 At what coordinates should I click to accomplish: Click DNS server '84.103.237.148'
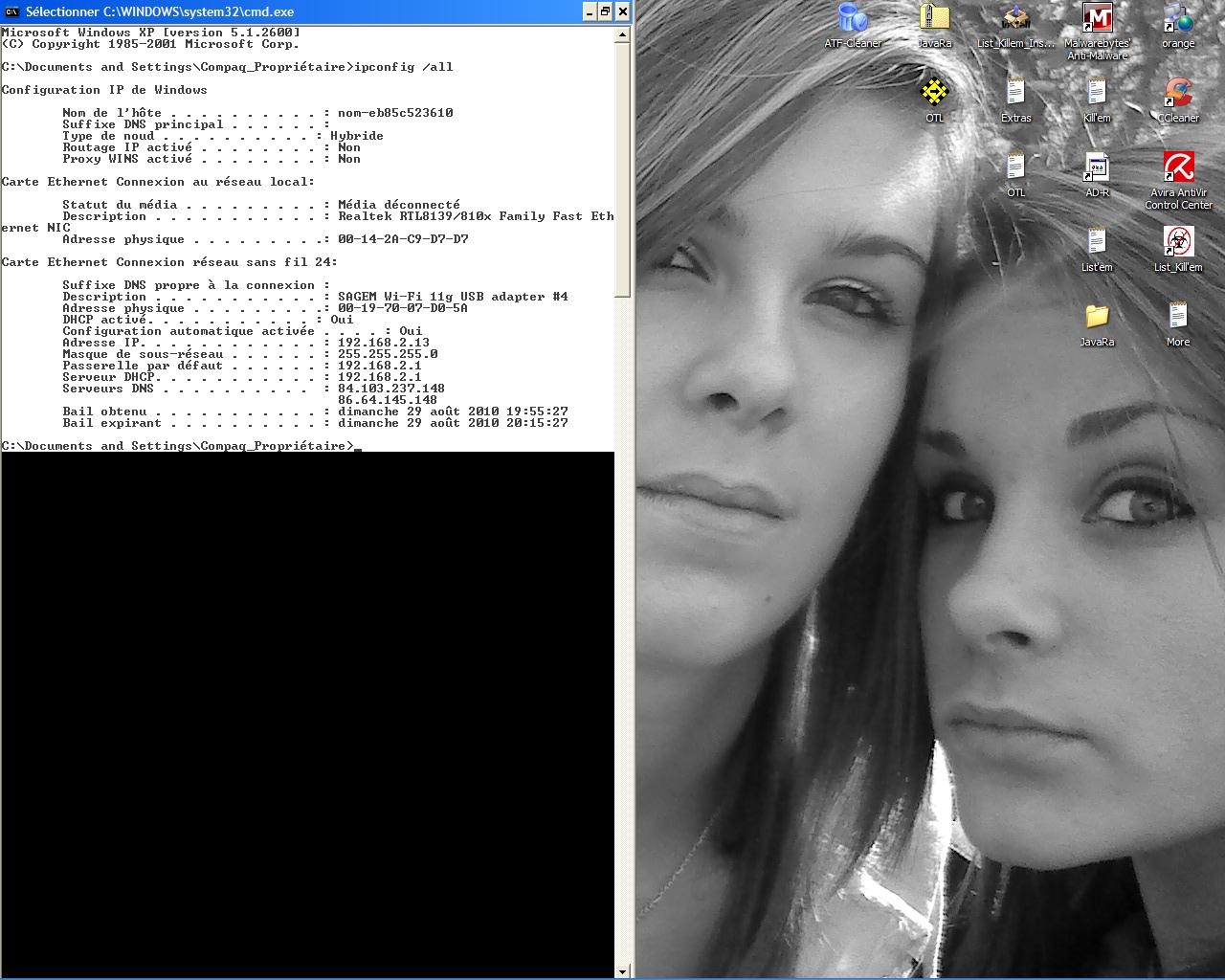[391, 389]
